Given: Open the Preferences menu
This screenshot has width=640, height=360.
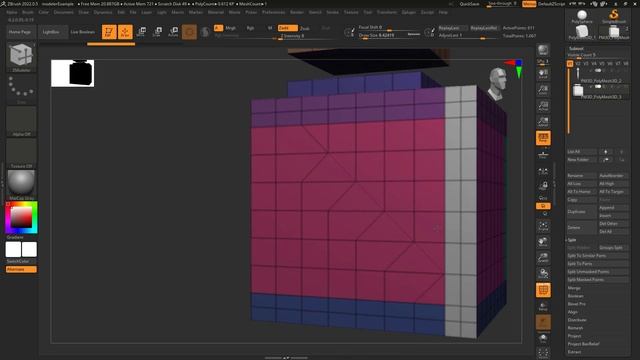Looking at the screenshot, I should 273,12.
